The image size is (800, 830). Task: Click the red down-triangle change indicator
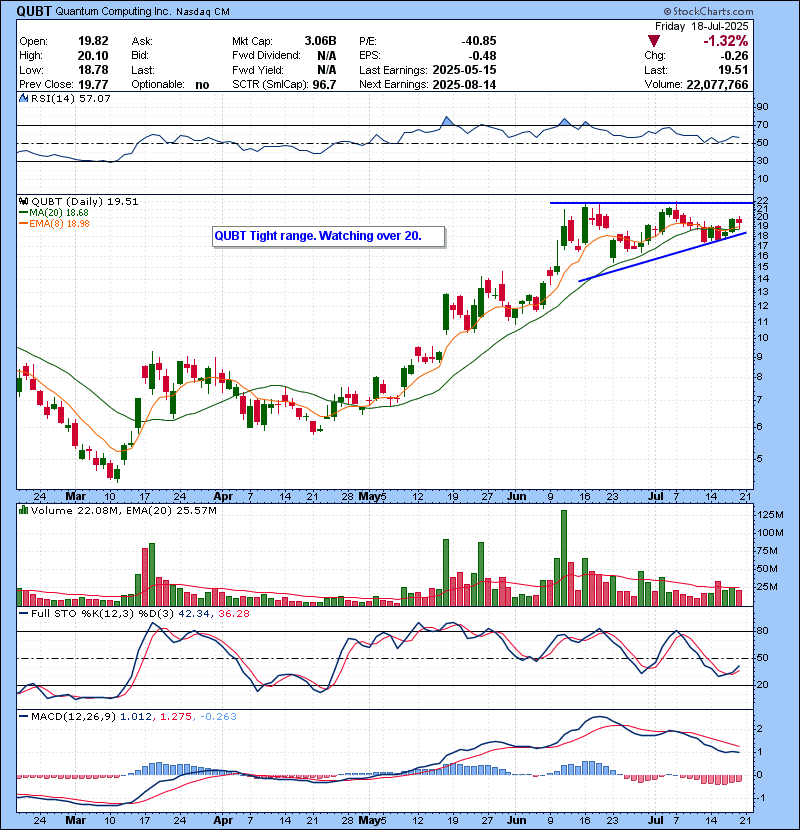click(654, 41)
